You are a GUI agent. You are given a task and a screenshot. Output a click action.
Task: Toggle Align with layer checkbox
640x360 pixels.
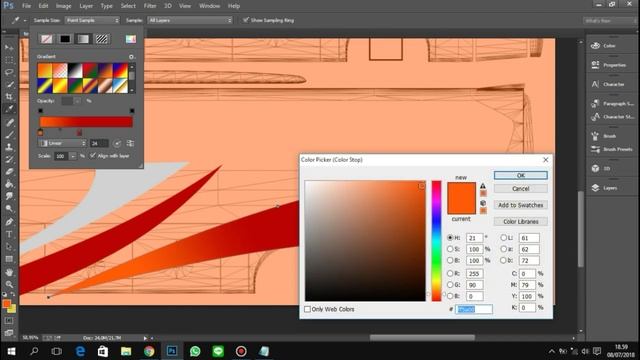click(x=93, y=156)
